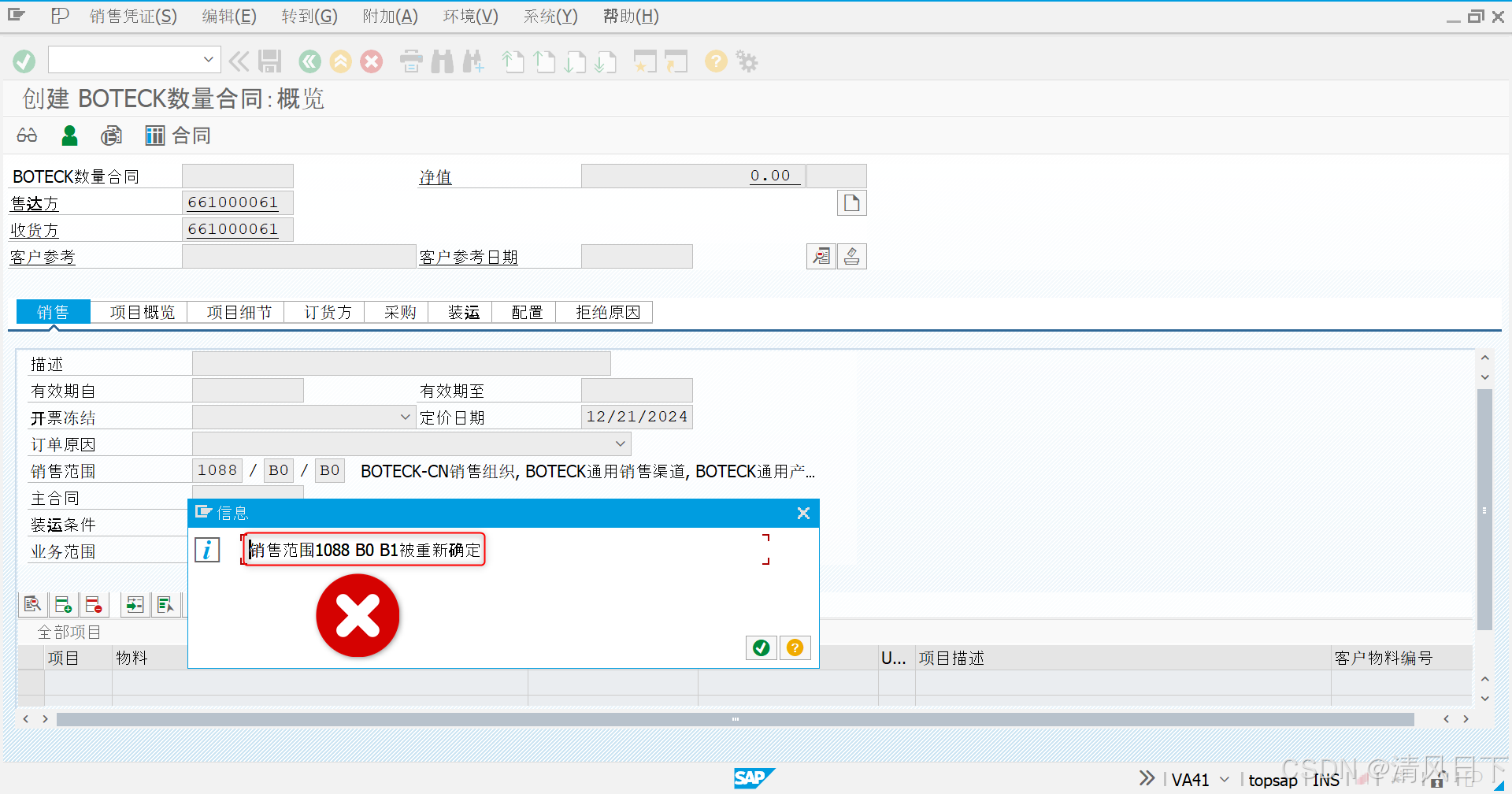Open the 系统(Y) menu

pos(550,17)
